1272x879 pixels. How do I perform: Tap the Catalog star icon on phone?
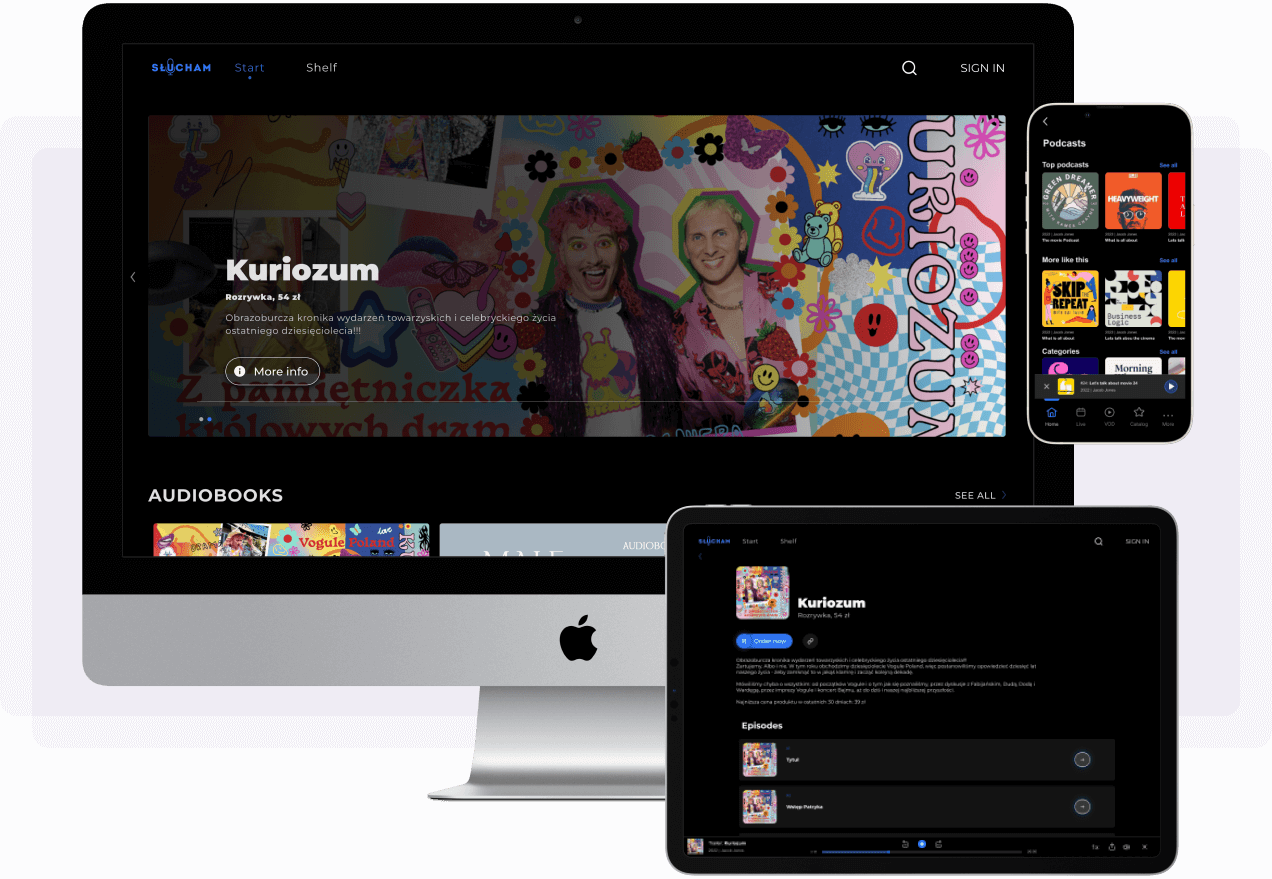1138,414
